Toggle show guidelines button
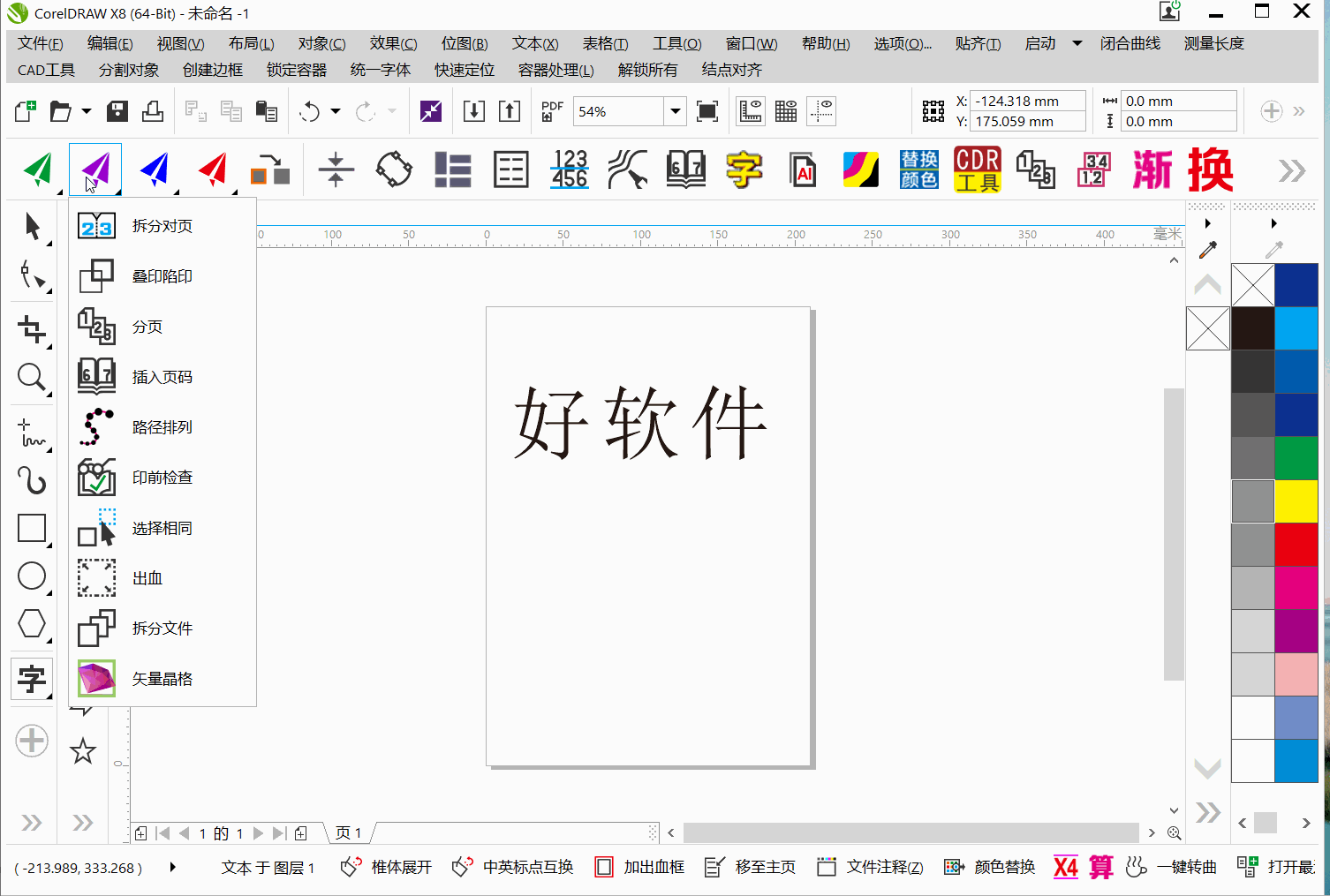Screen dimensions: 1330x896 pos(822,111)
